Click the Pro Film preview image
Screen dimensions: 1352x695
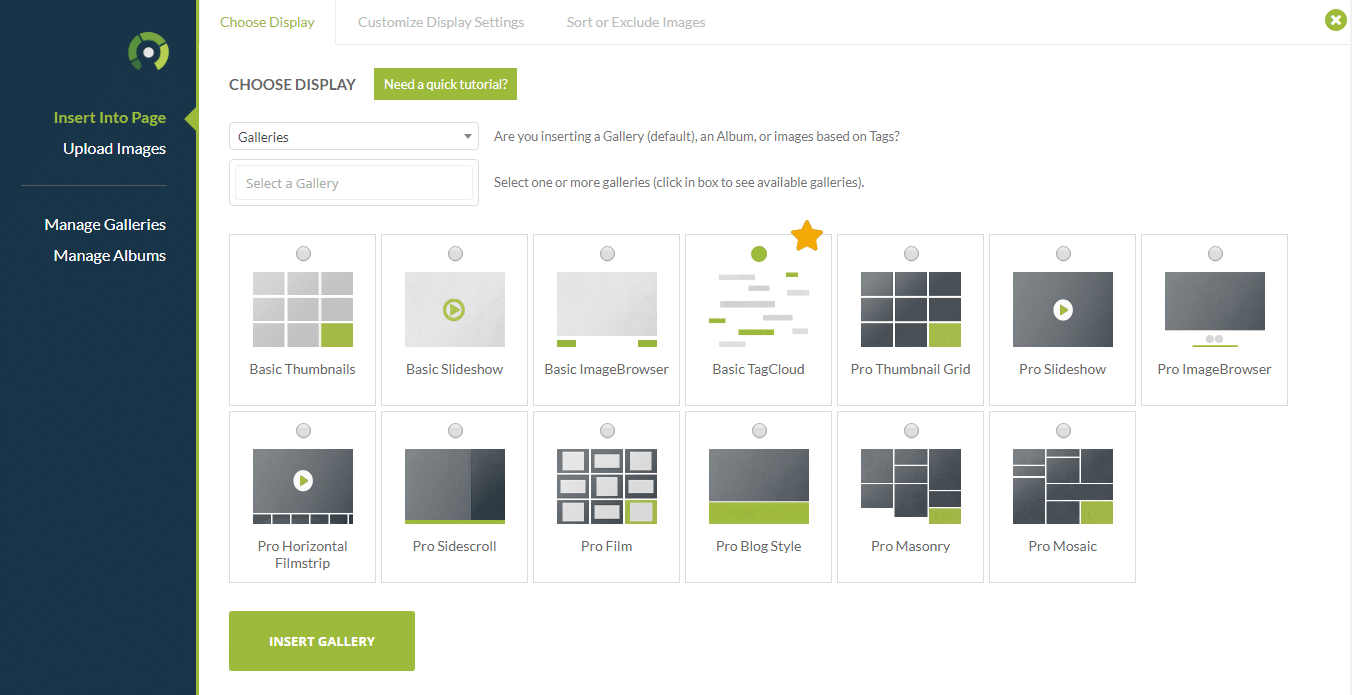[607, 486]
